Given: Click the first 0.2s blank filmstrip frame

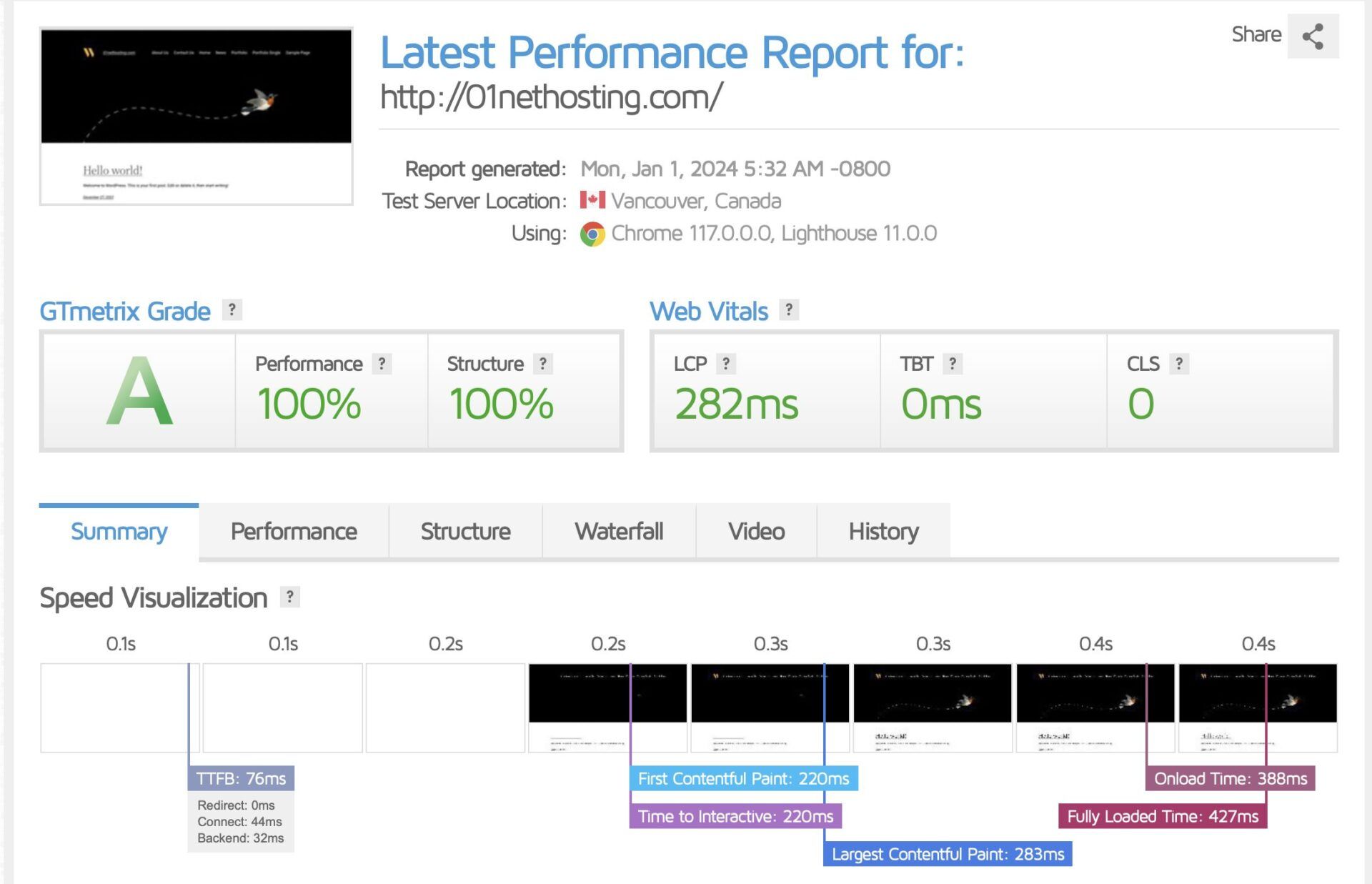Looking at the screenshot, I should [445, 707].
